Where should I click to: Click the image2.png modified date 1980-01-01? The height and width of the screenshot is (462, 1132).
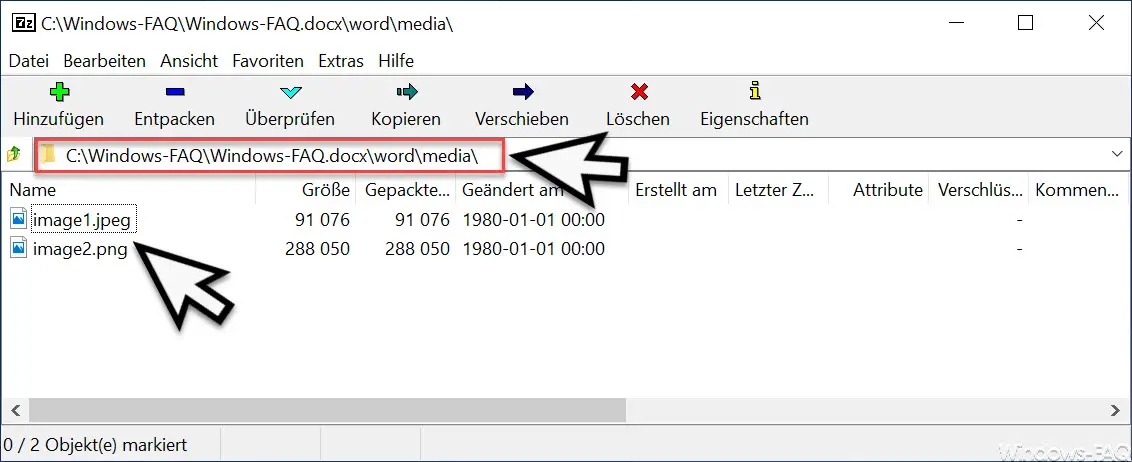(534, 249)
